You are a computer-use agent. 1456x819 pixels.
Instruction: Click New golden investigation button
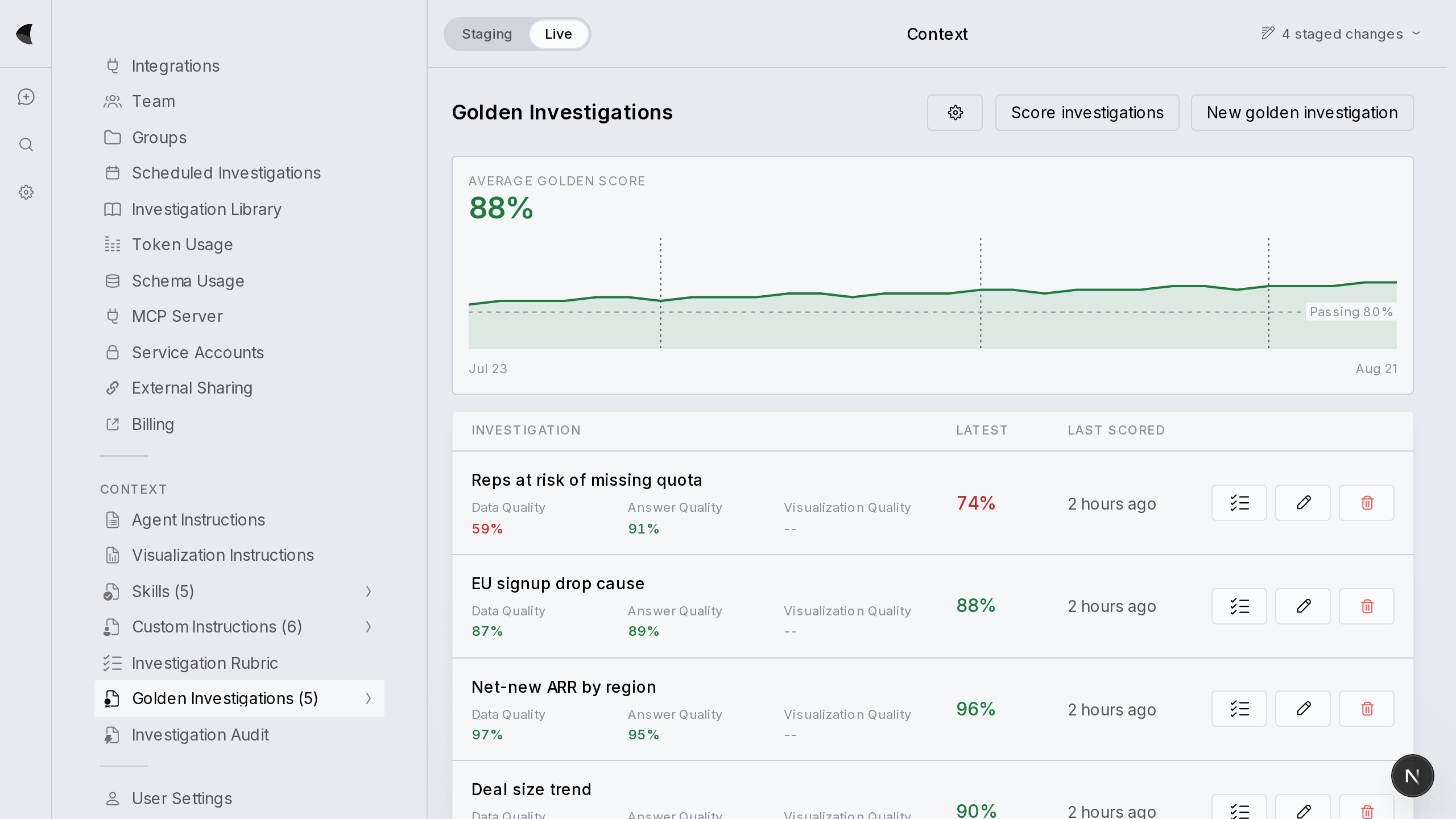tap(1302, 113)
